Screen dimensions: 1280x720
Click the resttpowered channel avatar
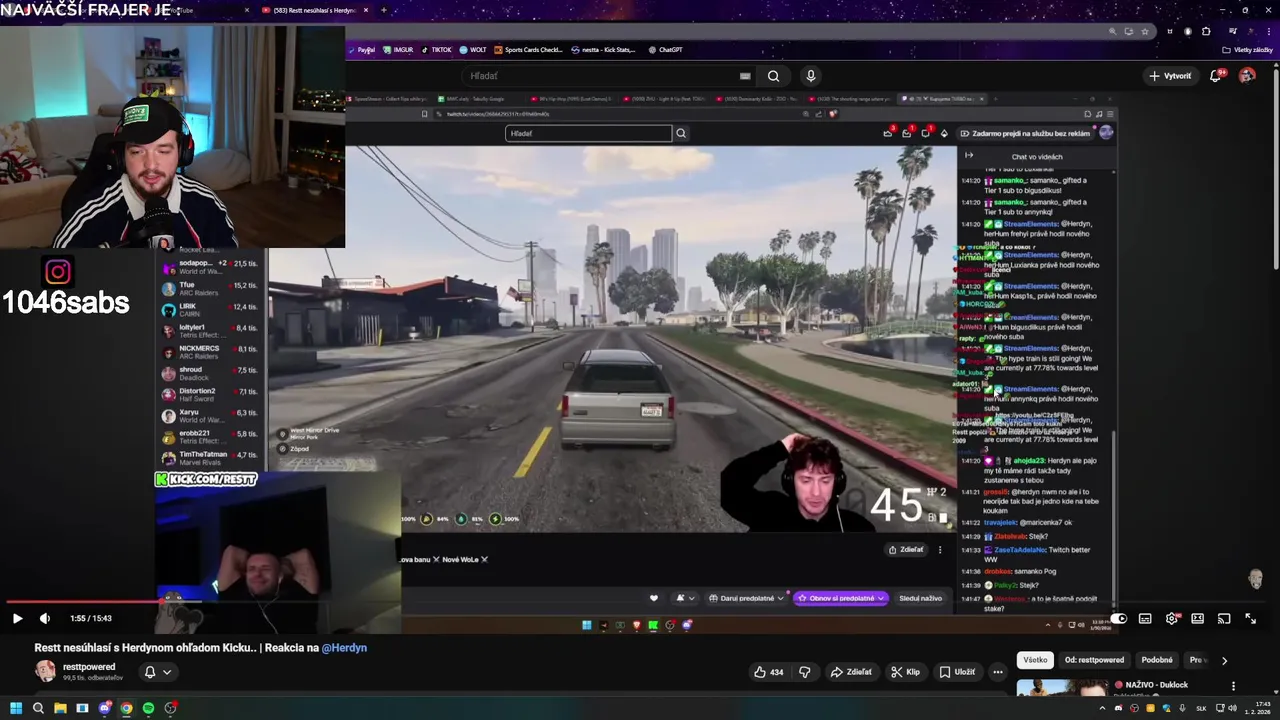[x=45, y=671]
